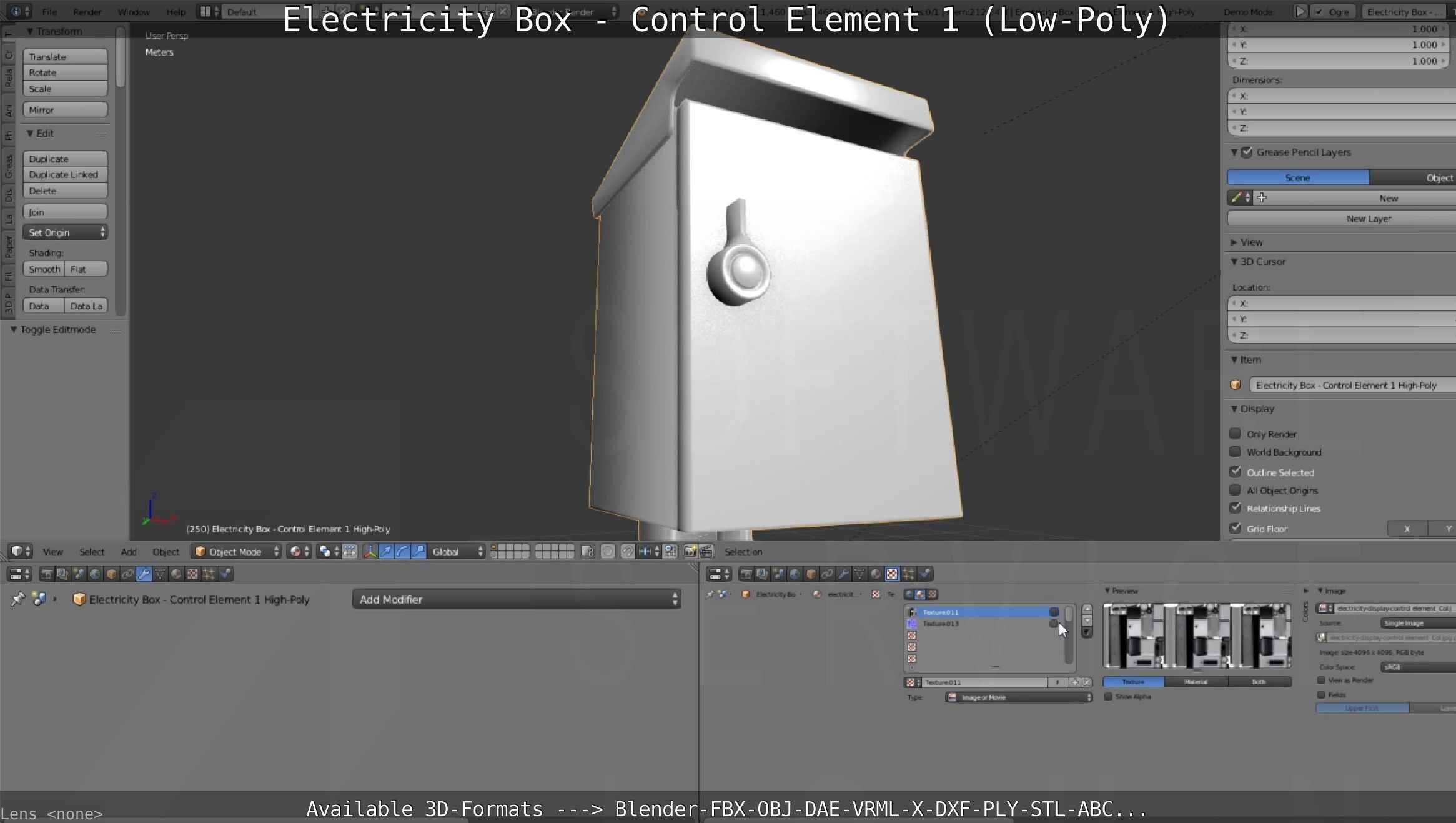Open the Render Layers tab in the texture properties editor
Image resolution: width=1456 pixels, height=823 pixels.
[762, 574]
